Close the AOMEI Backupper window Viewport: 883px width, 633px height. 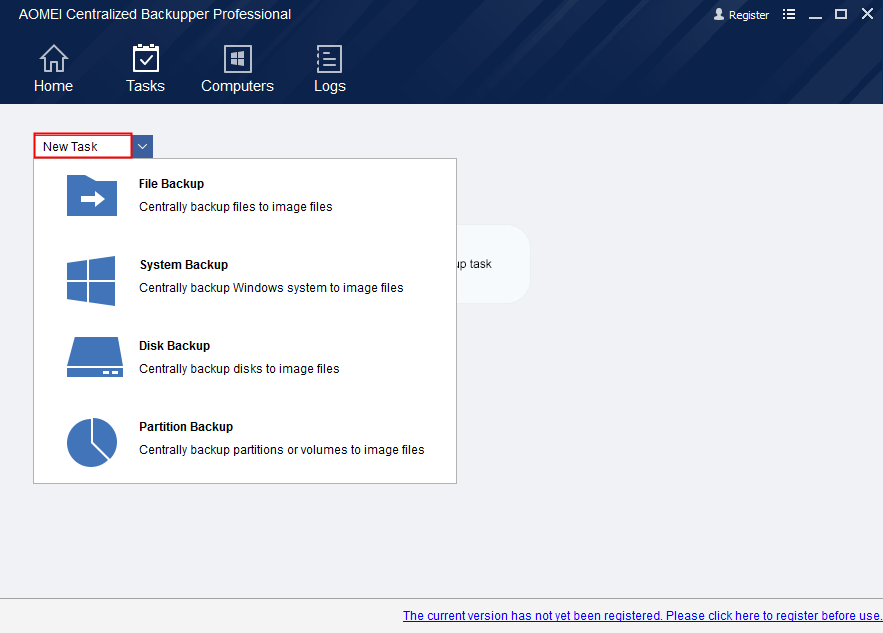click(867, 14)
